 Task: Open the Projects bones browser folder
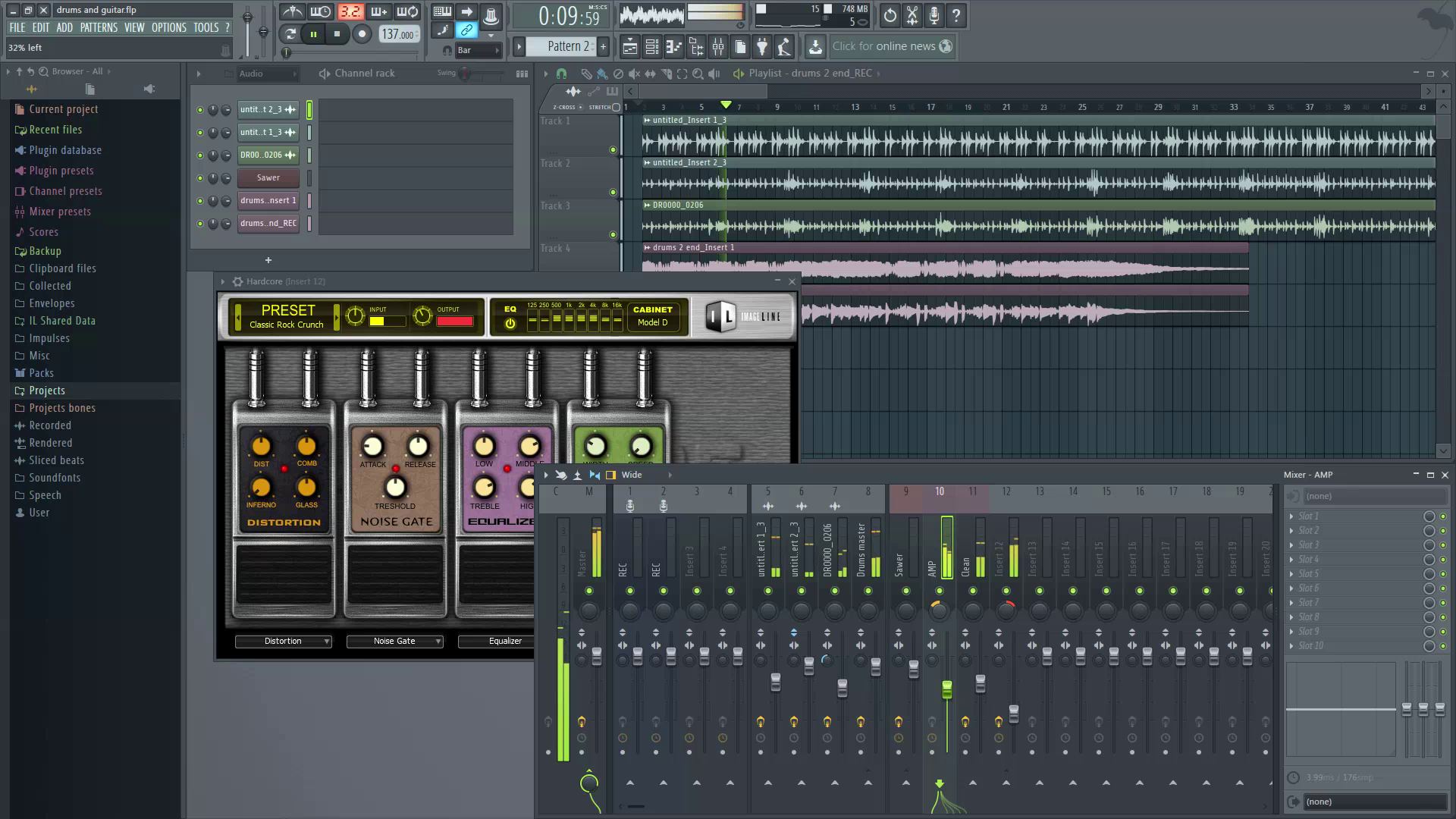62,408
